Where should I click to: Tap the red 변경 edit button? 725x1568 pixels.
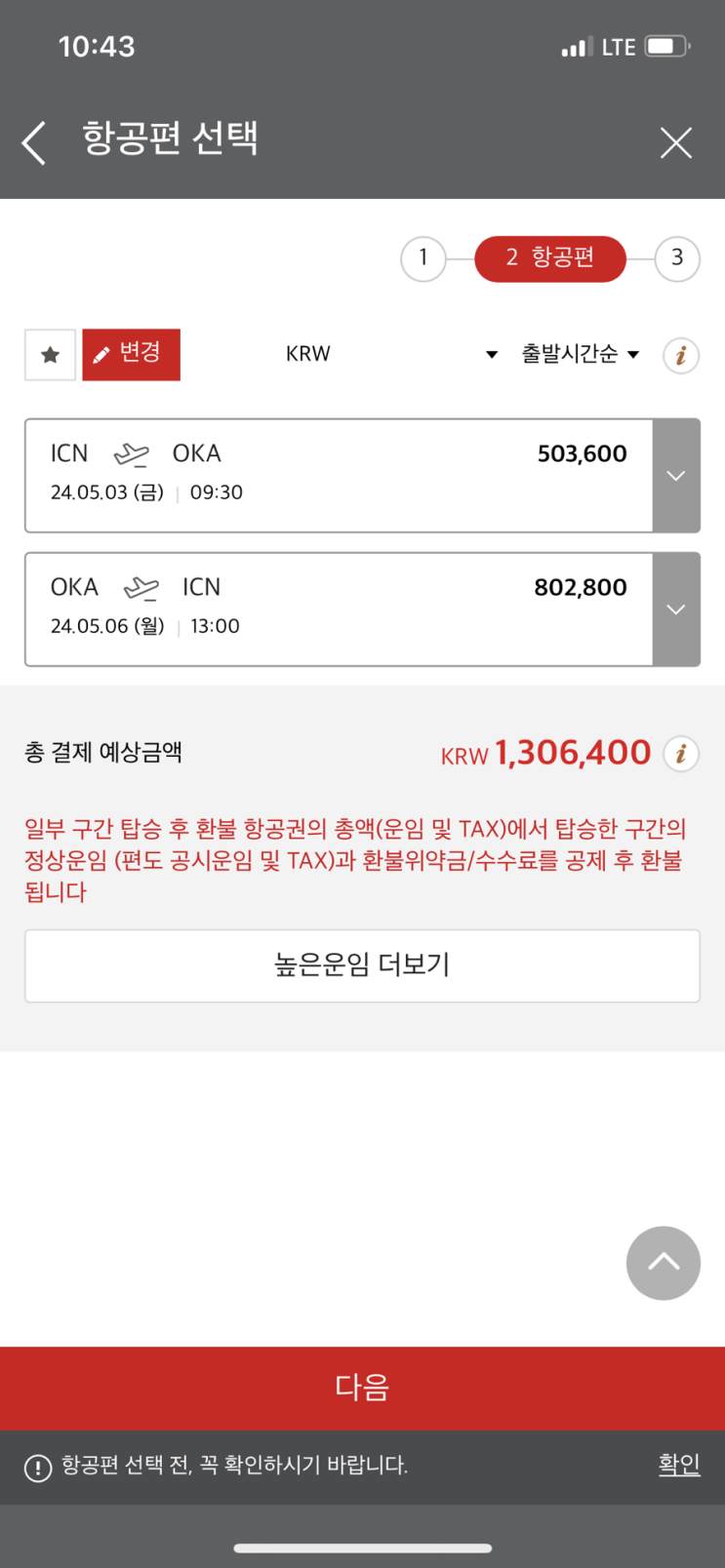[x=131, y=354]
